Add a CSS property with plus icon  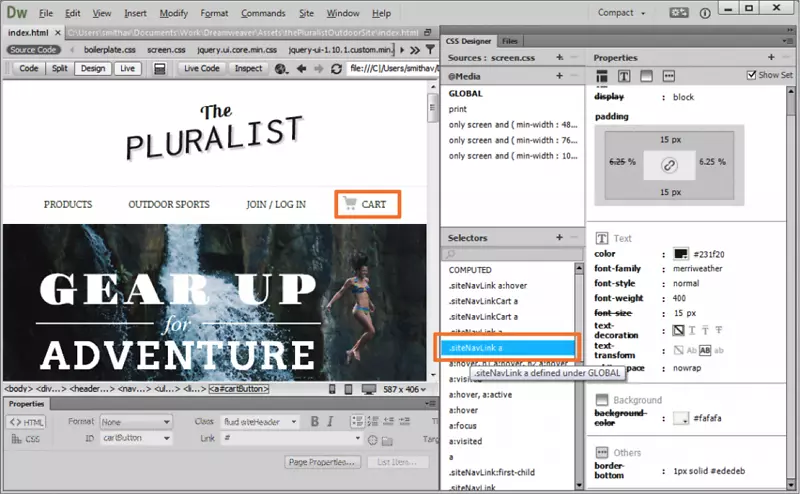click(771, 57)
